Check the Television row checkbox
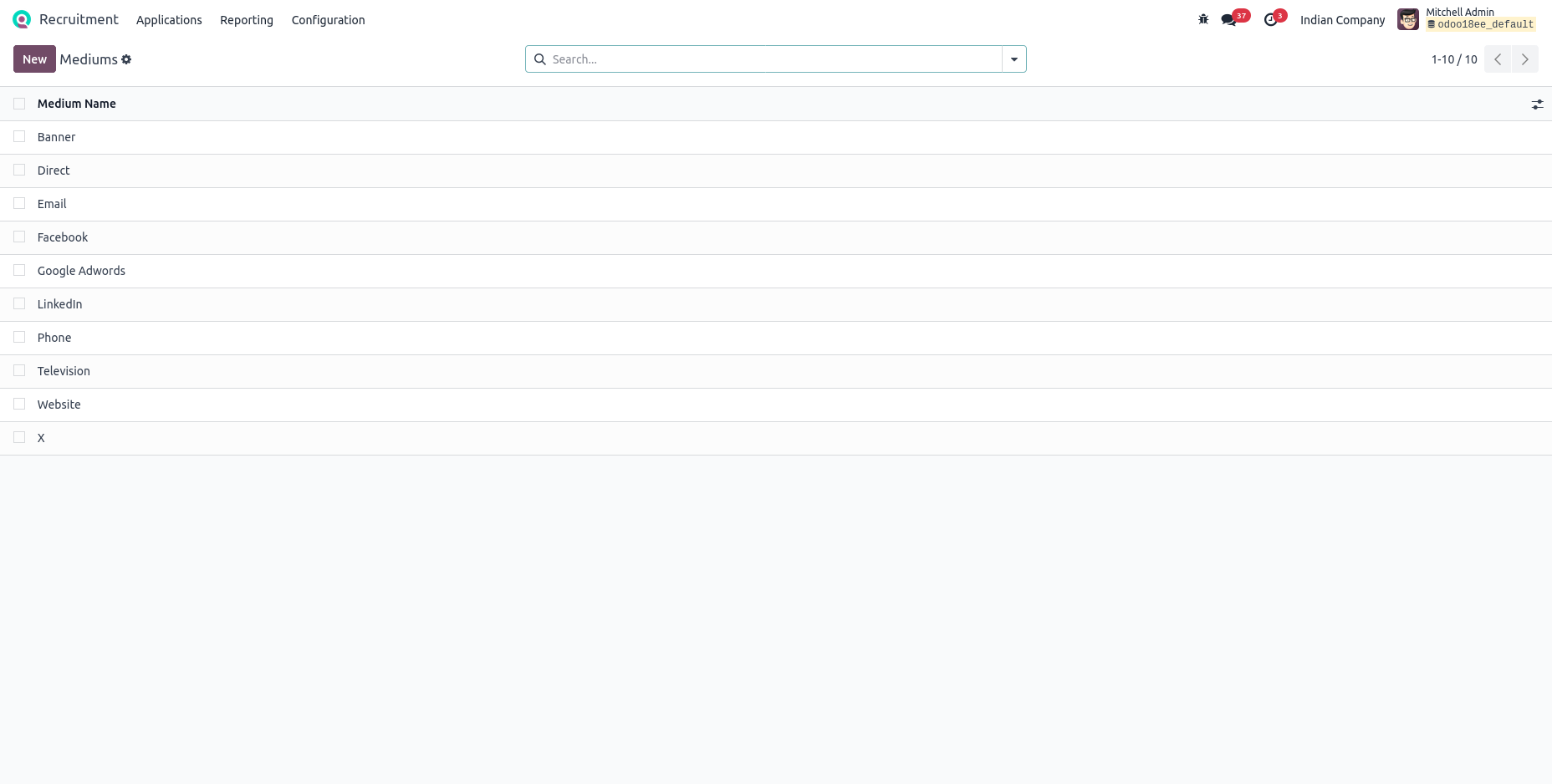 click(19, 371)
